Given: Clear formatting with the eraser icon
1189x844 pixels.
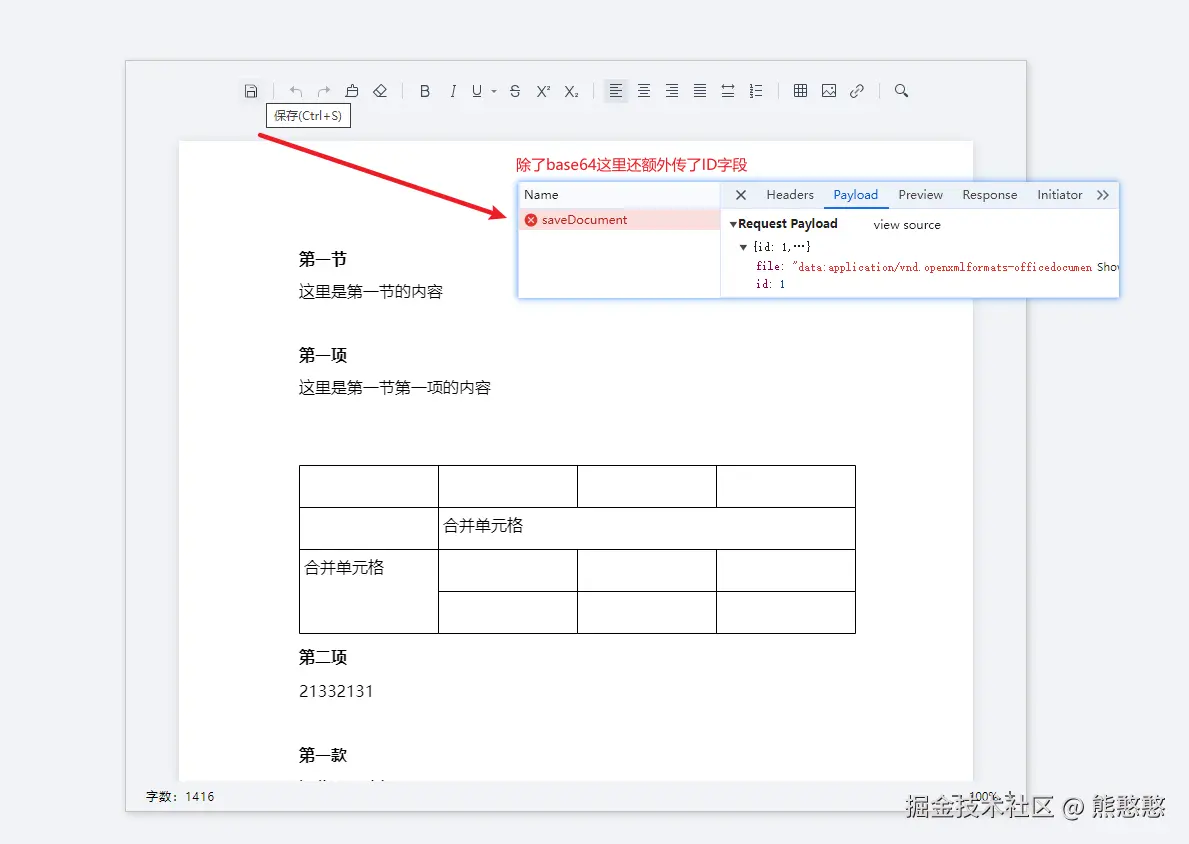Looking at the screenshot, I should click(380, 91).
